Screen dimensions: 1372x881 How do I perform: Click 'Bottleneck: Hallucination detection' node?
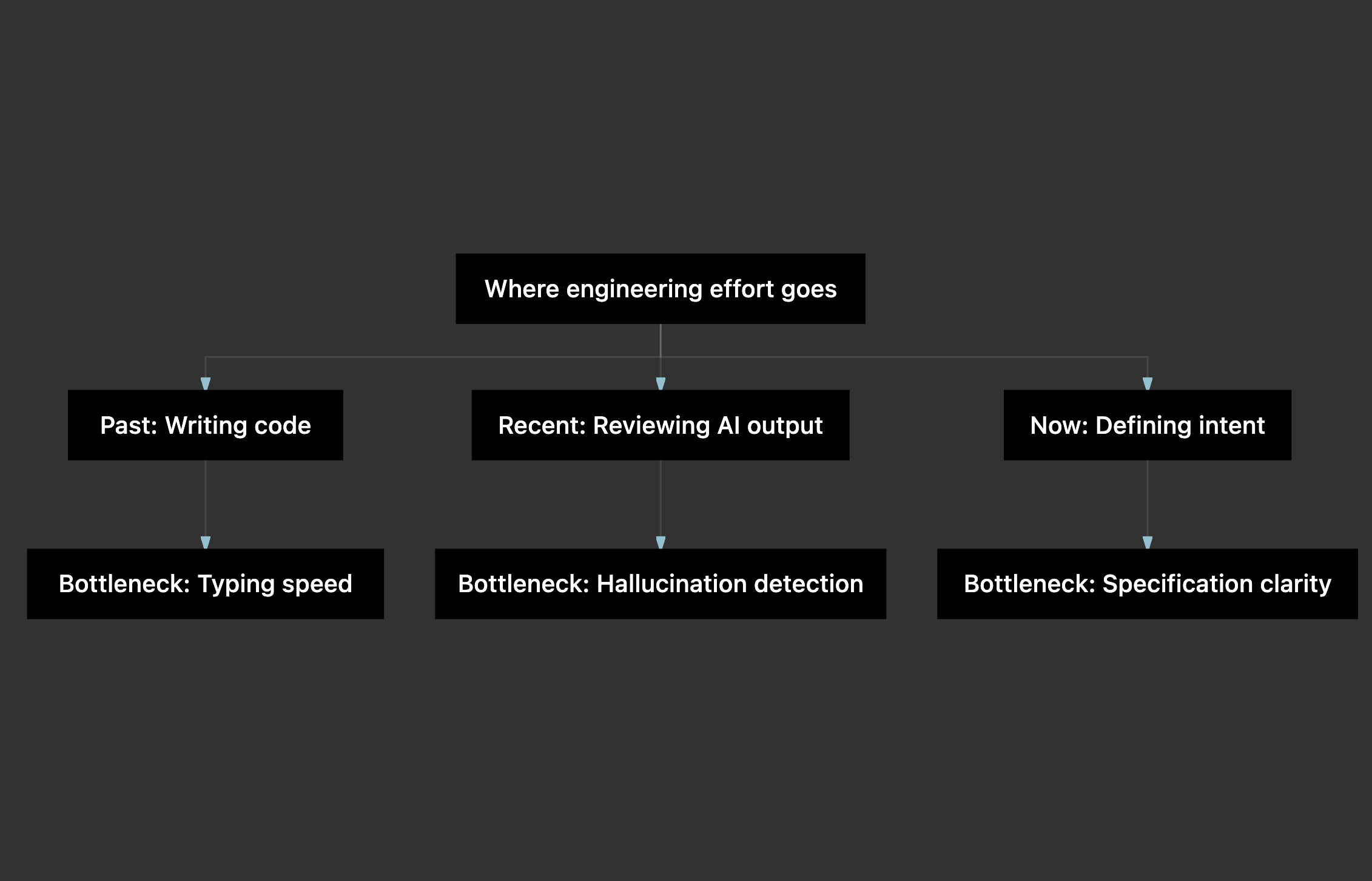tap(661, 584)
